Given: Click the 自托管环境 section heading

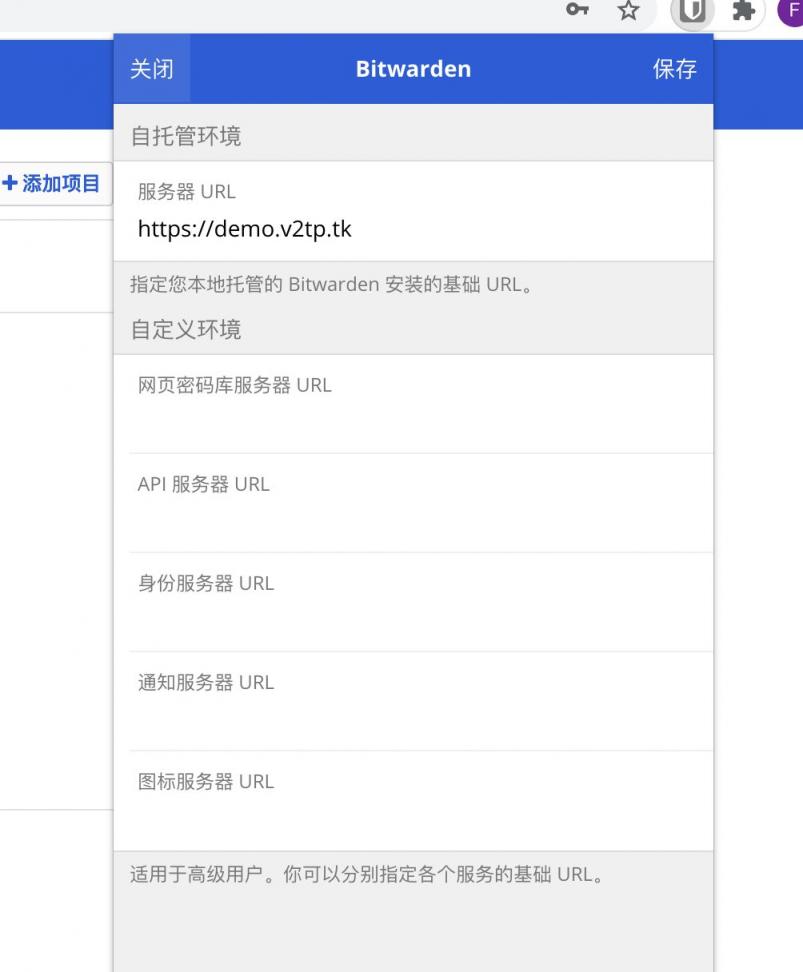Looking at the screenshot, I should pos(186,136).
